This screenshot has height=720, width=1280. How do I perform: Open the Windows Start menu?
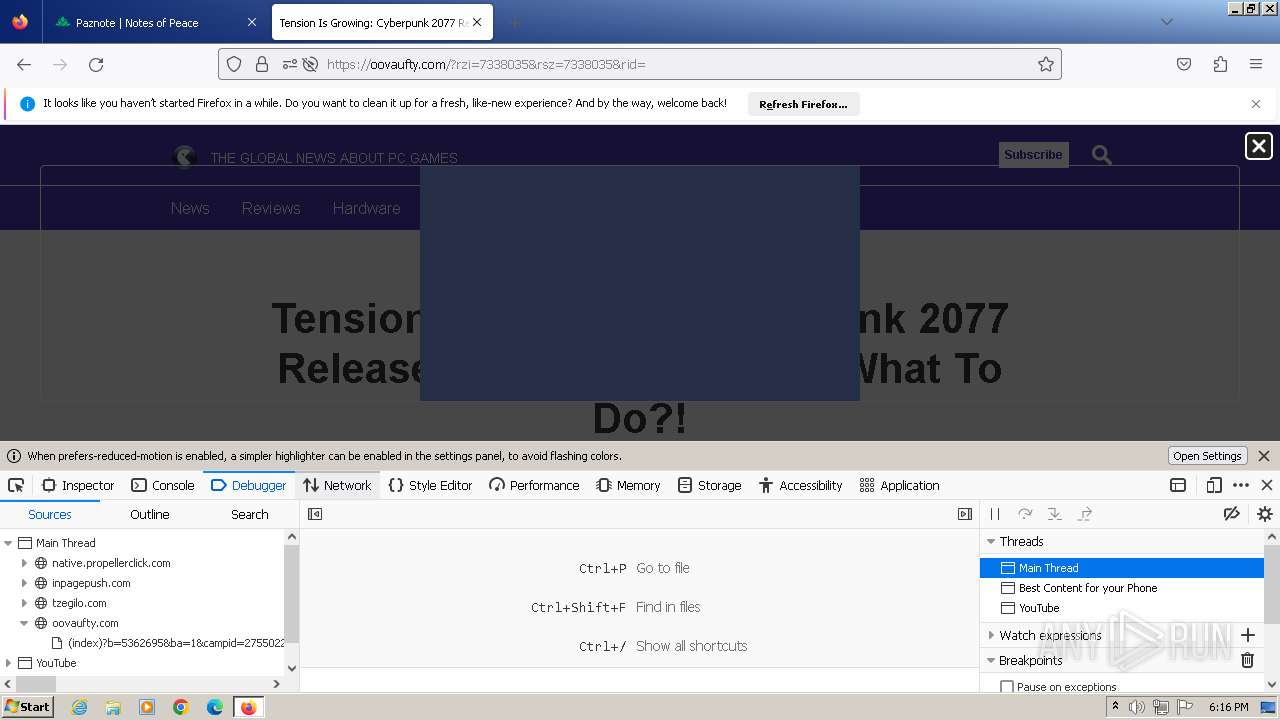pos(27,707)
